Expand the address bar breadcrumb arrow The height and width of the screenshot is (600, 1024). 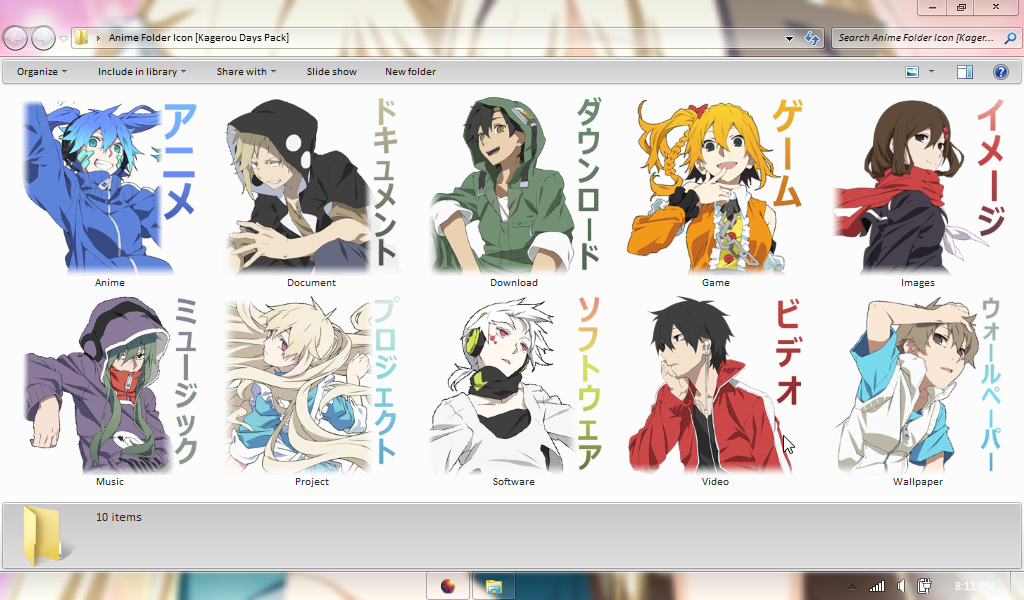(x=98, y=38)
